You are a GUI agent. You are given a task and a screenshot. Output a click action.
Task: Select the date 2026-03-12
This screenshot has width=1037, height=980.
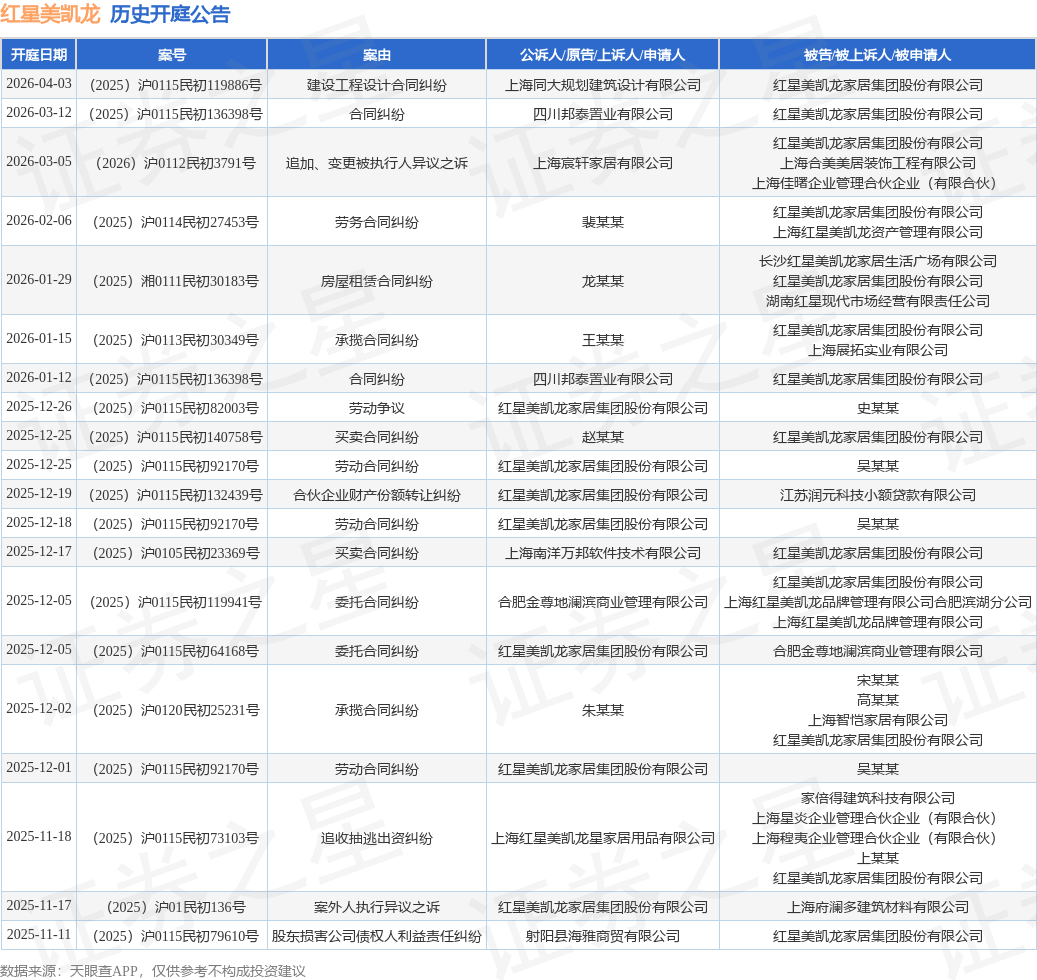pyautogui.click(x=39, y=112)
